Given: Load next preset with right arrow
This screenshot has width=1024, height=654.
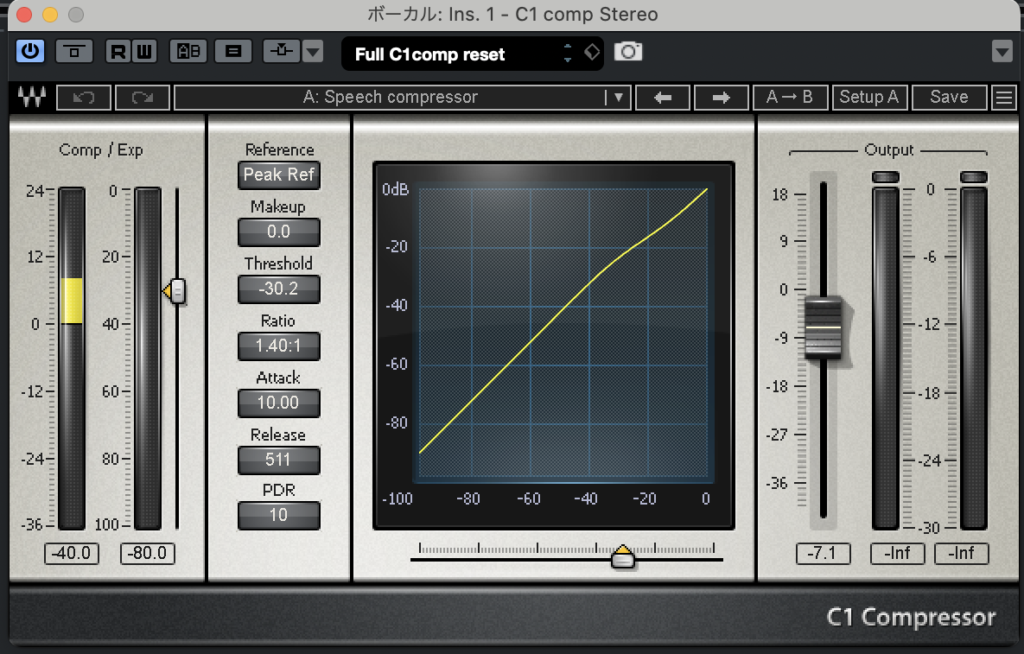Looking at the screenshot, I should (x=721, y=97).
